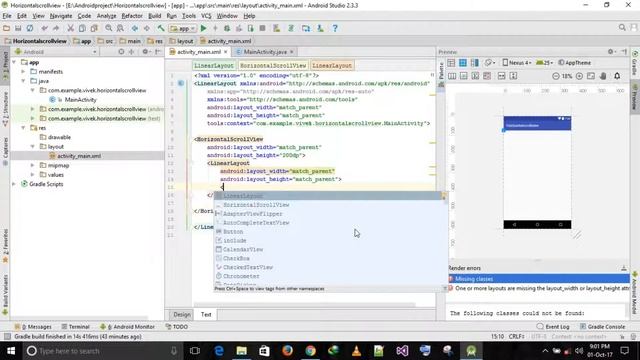The width and height of the screenshot is (640, 360).
Task: Select activity_main.xml in the project tree
Action: [79, 156]
